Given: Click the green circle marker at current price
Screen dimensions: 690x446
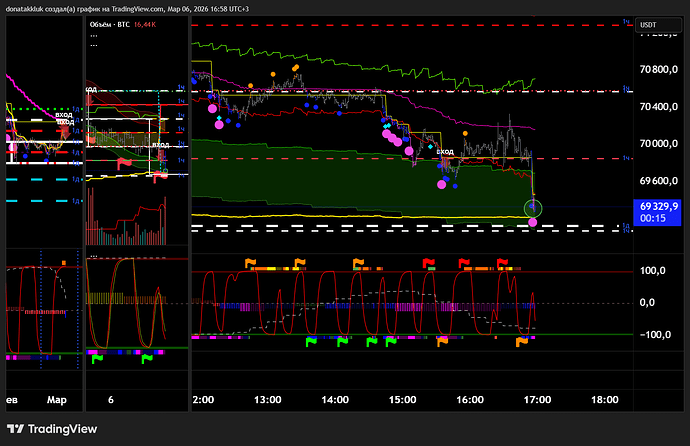Looking at the screenshot, I should pos(534,207).
